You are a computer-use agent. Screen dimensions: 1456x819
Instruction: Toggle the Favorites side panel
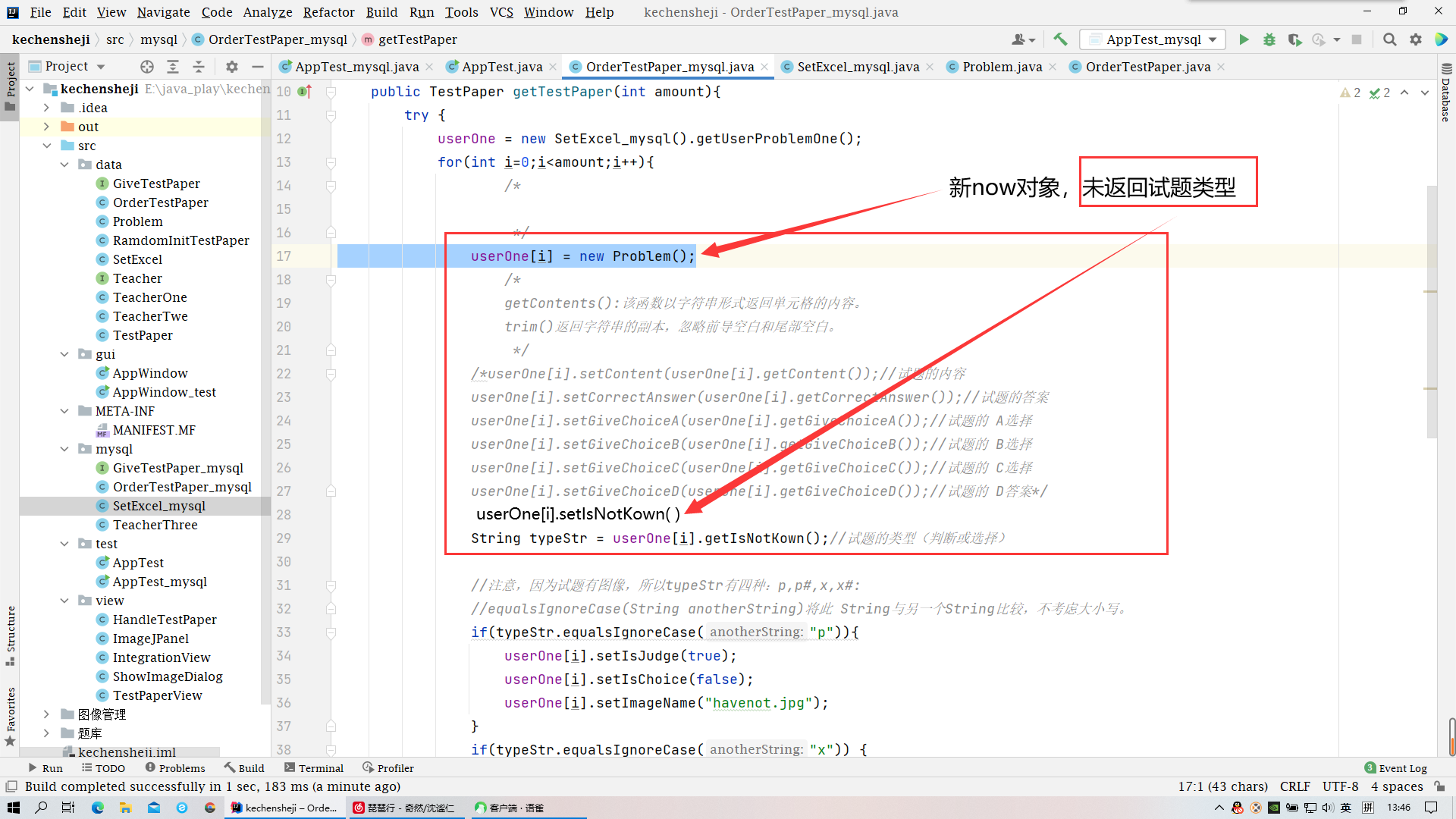click(x=10, y=715)
